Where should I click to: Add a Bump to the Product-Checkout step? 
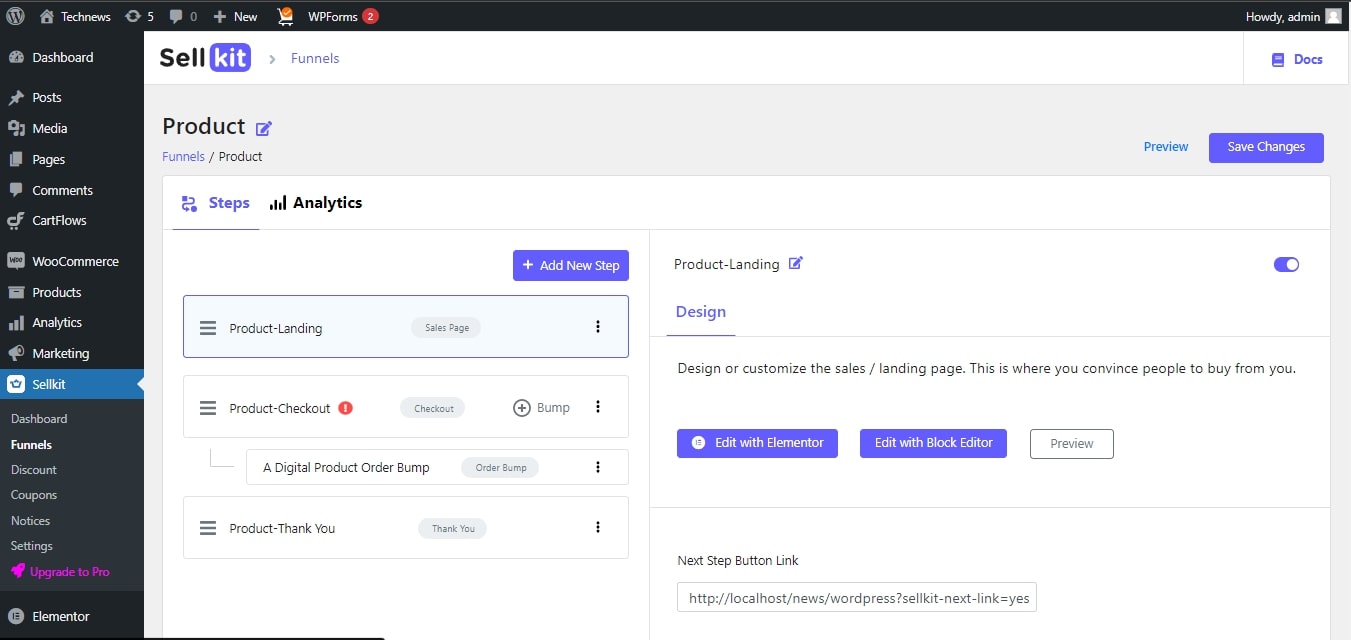point(541,408)
